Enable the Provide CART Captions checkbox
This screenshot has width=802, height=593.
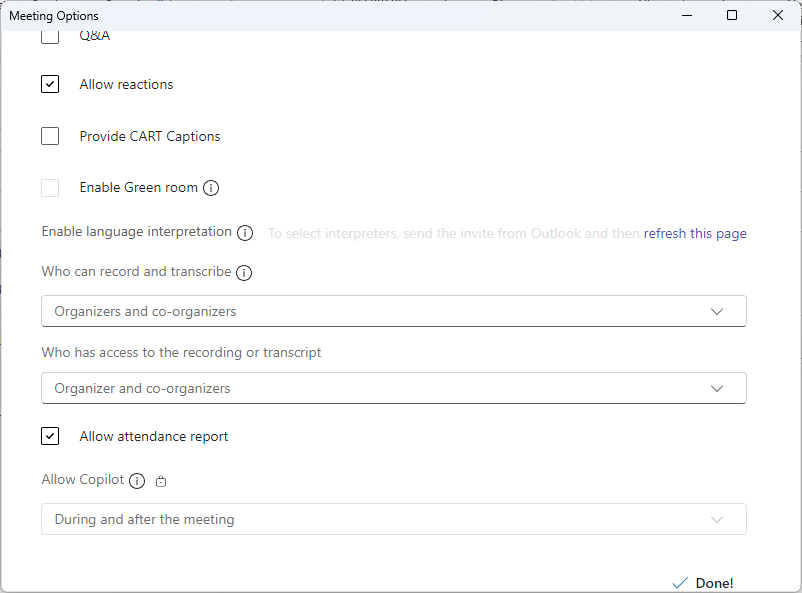tap(50, 136)
